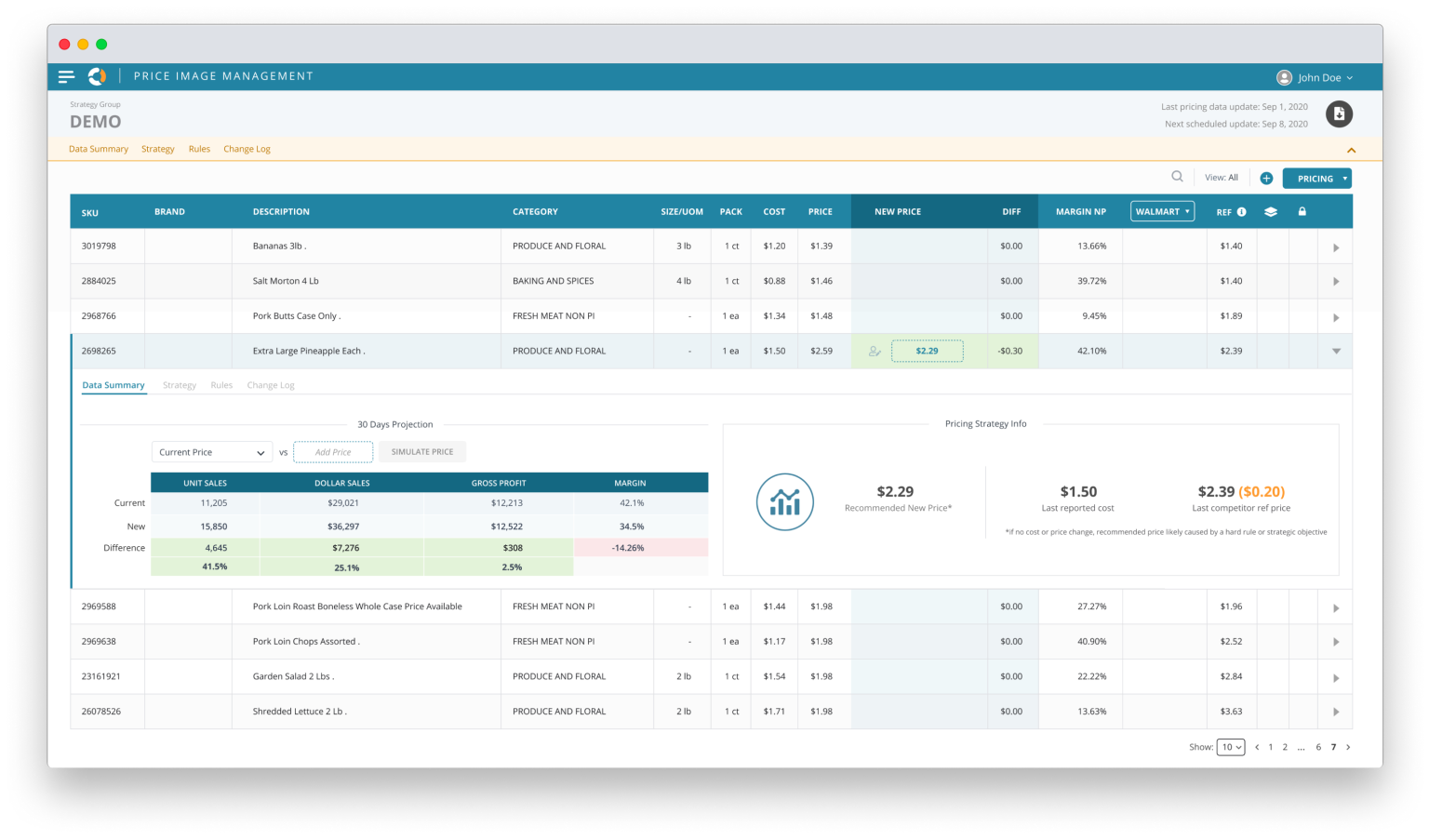Click the layers stack column icon
The height and width of the screenshot is (840, 1429).
pos(1271,212)
